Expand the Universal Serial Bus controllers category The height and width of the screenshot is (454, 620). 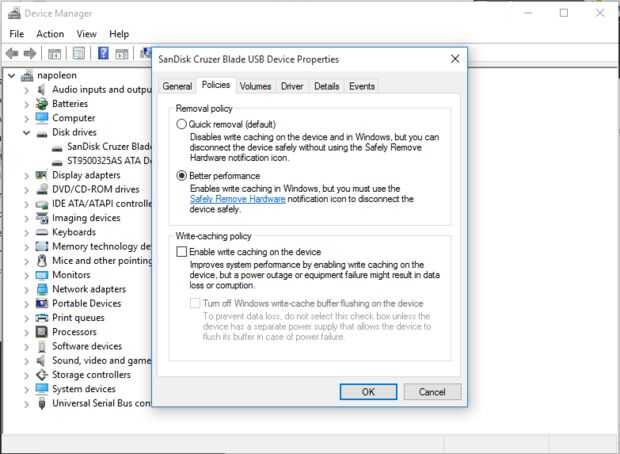pyautogui.click(x=26, y=404)
